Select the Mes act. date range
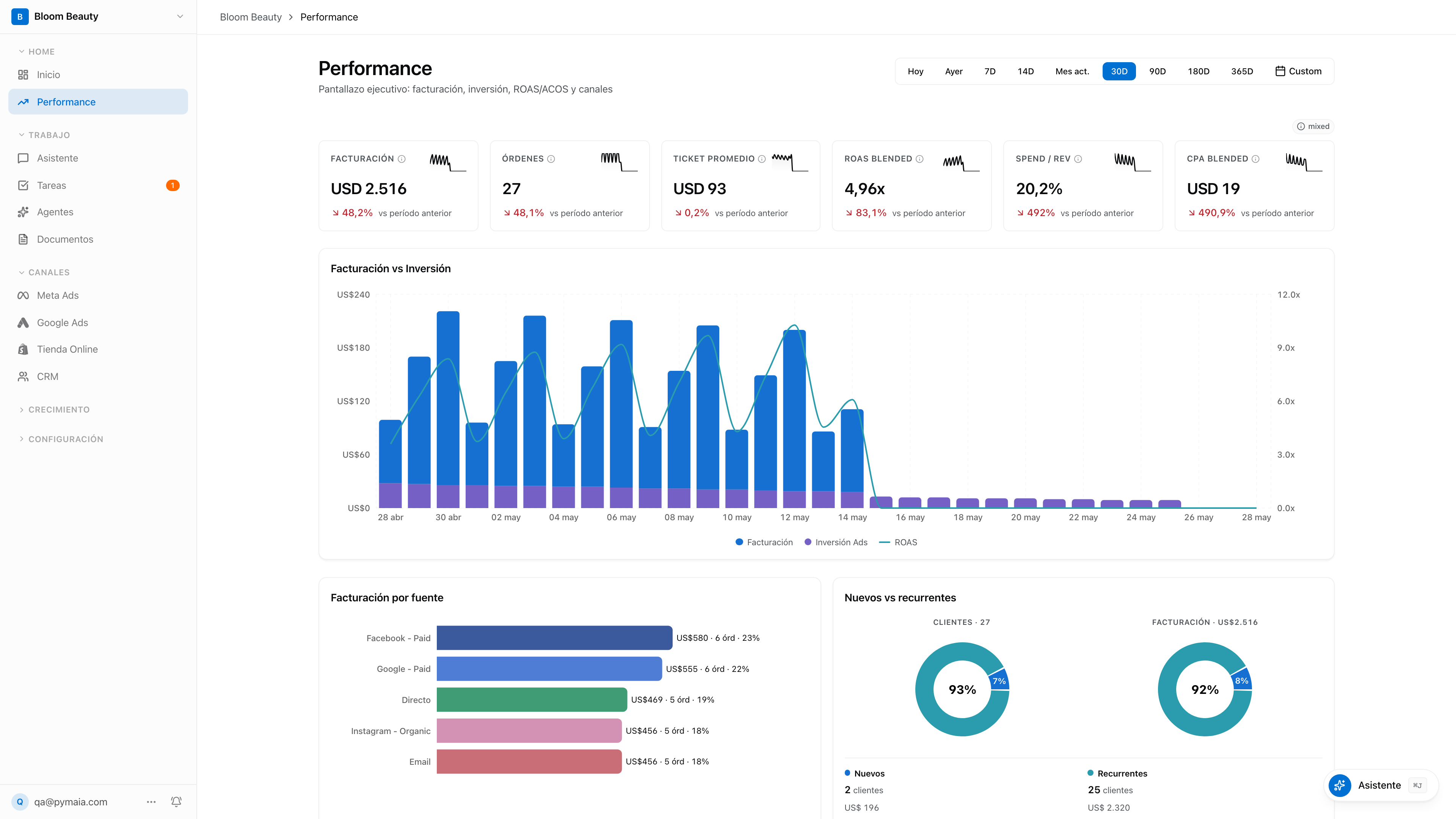 point(1072,71)
